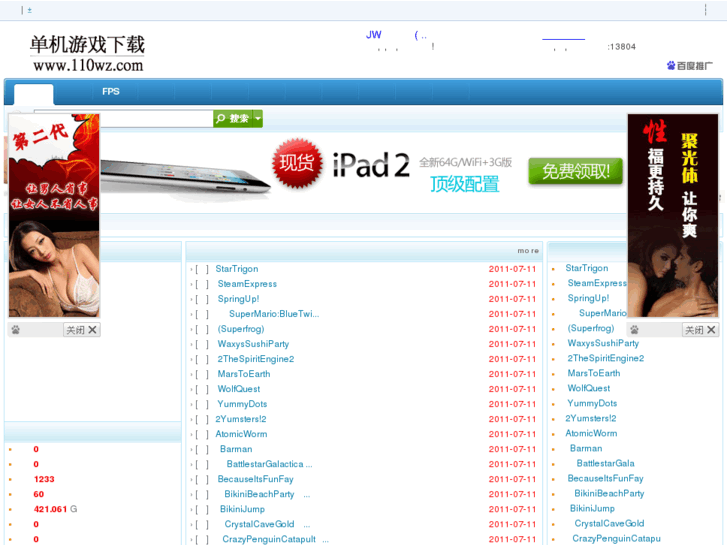
Task: Open StarTrigon in center list
Action: click(236, 269)
